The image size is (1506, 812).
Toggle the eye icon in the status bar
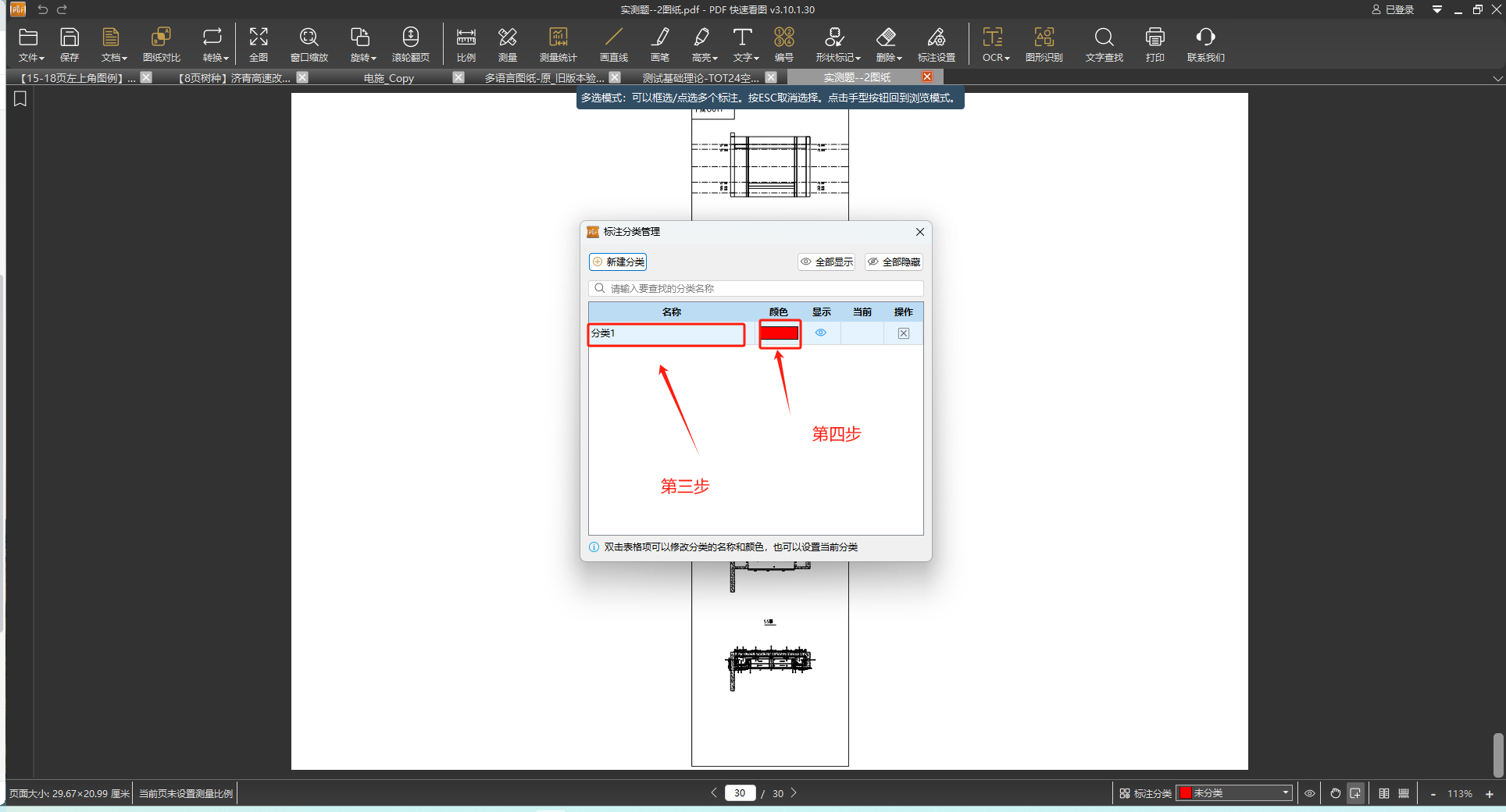click(1310, 793)
